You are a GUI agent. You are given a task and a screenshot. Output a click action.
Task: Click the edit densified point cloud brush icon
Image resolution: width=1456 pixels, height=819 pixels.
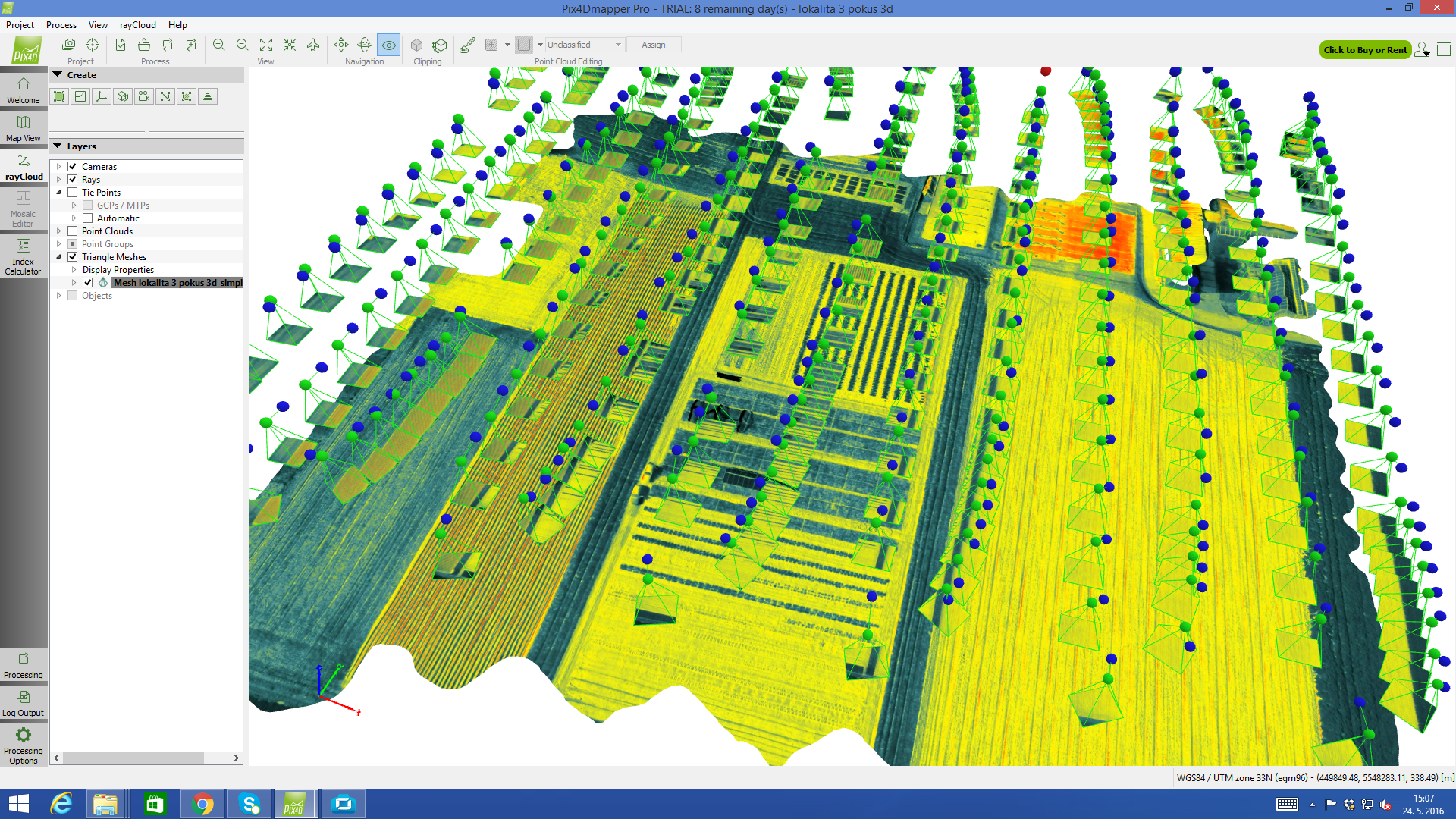(468, 45)
